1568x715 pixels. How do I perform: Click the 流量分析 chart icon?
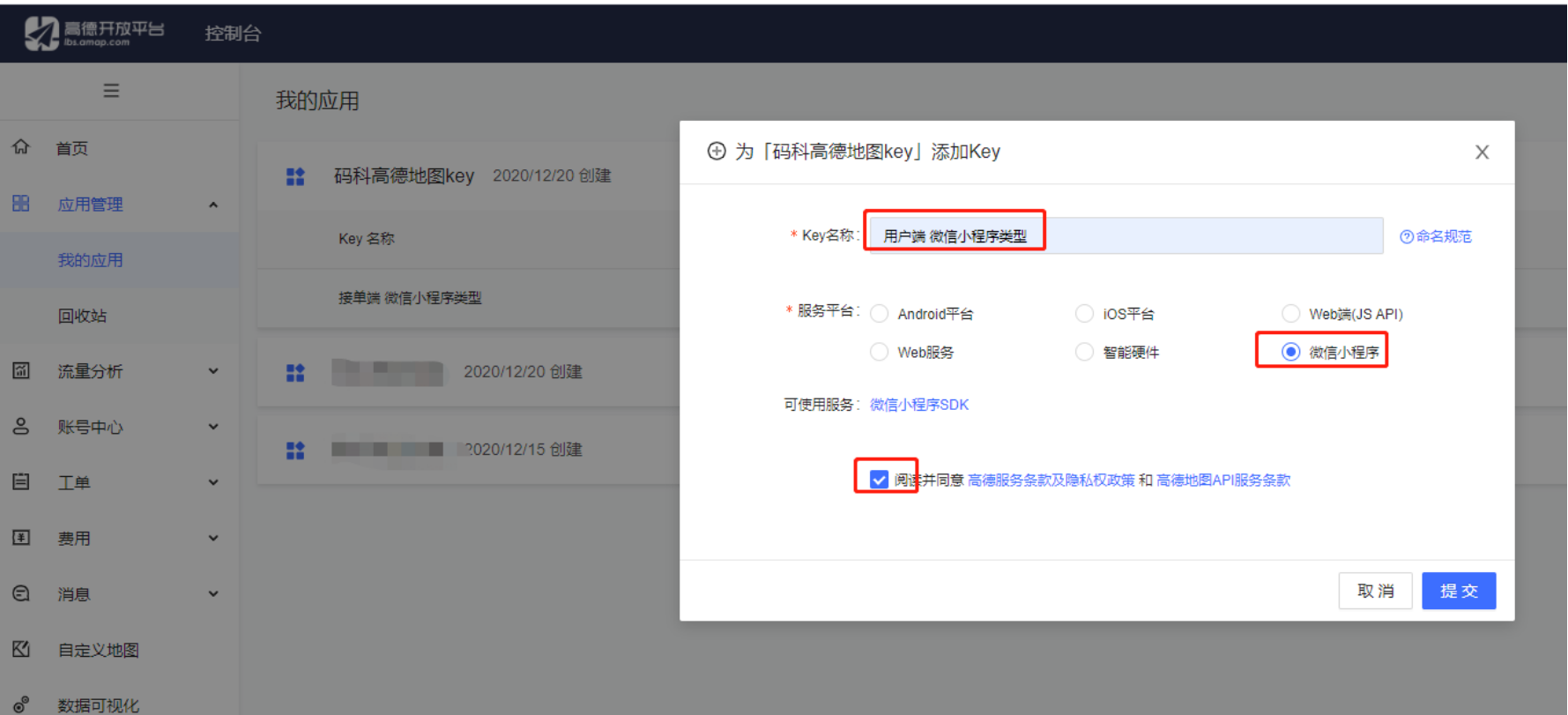click(x=21, y=370)
